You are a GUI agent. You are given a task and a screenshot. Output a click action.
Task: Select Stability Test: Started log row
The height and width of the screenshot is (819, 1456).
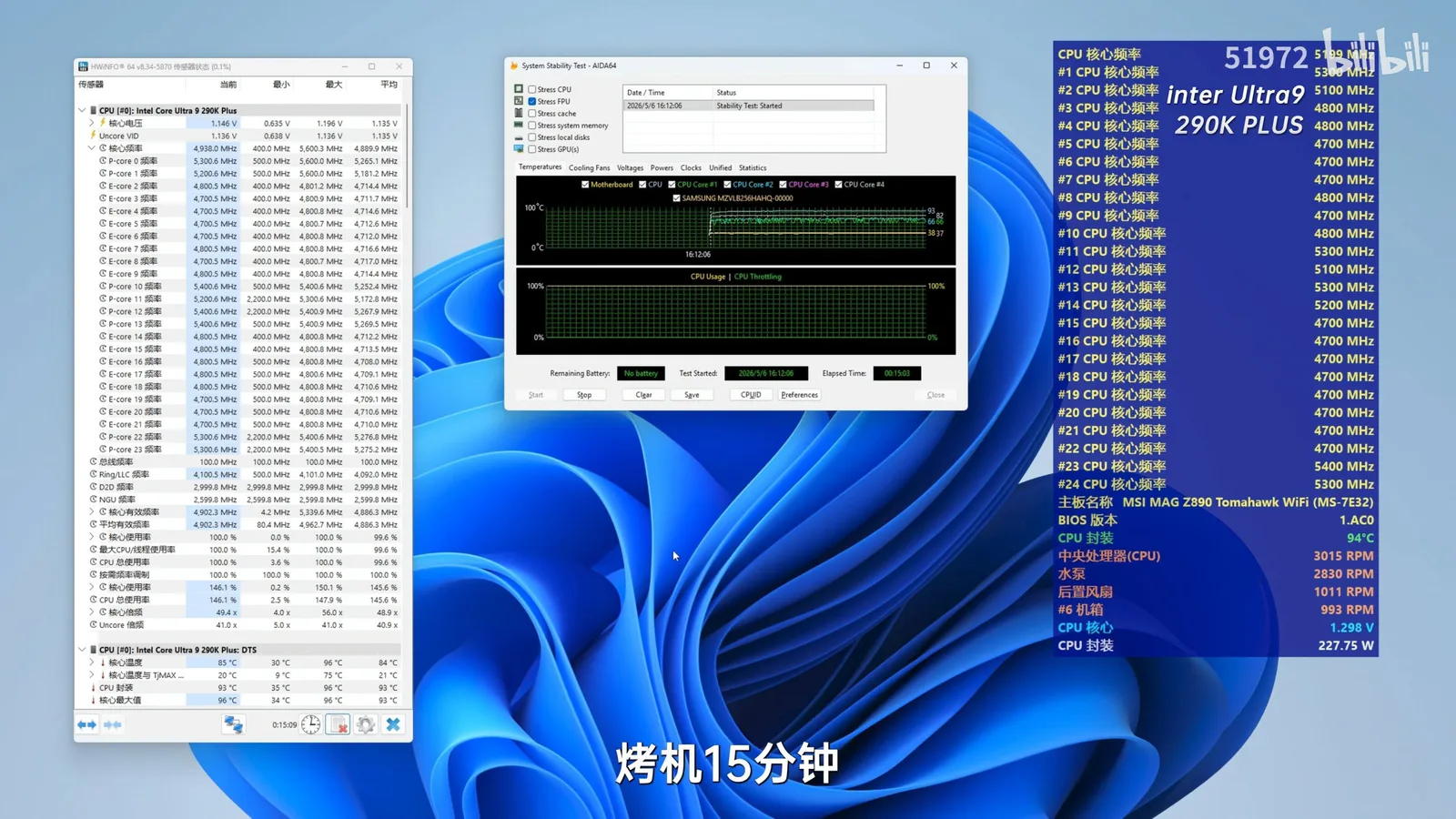click(748, 106)
